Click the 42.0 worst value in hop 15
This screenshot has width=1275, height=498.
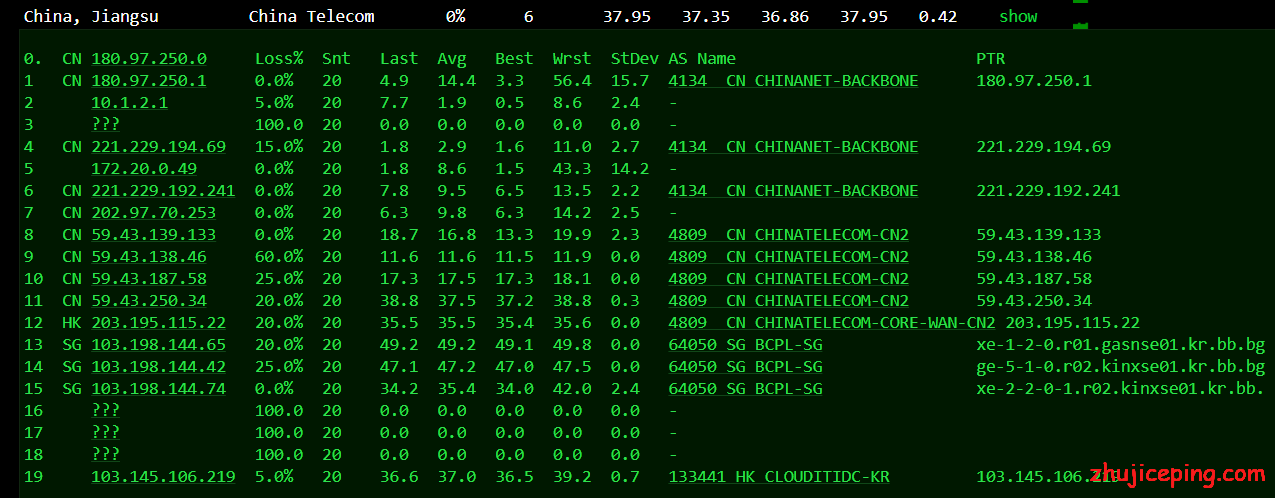click(572, 389)
